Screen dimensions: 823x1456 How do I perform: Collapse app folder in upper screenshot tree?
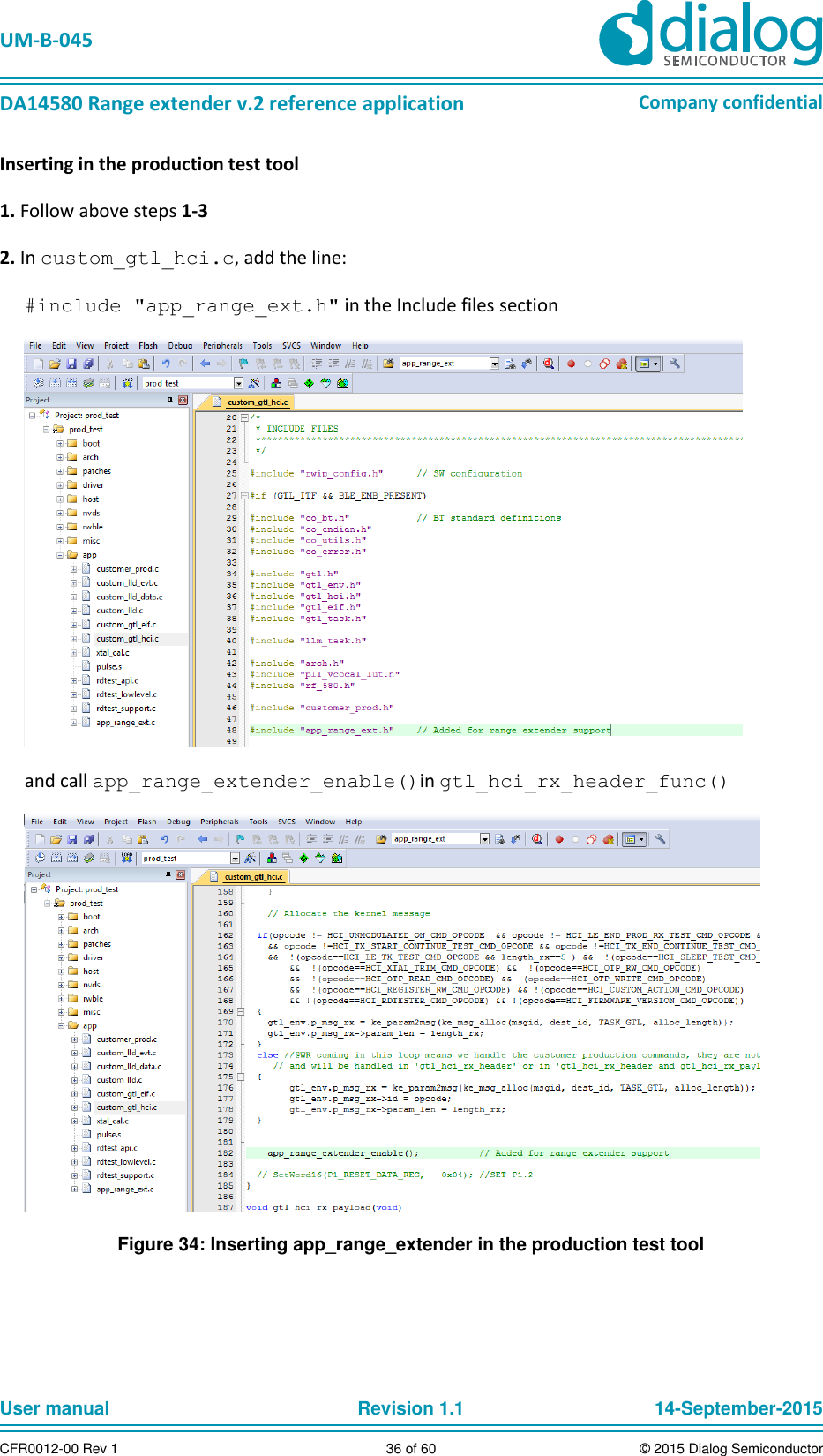pos(60,555)
